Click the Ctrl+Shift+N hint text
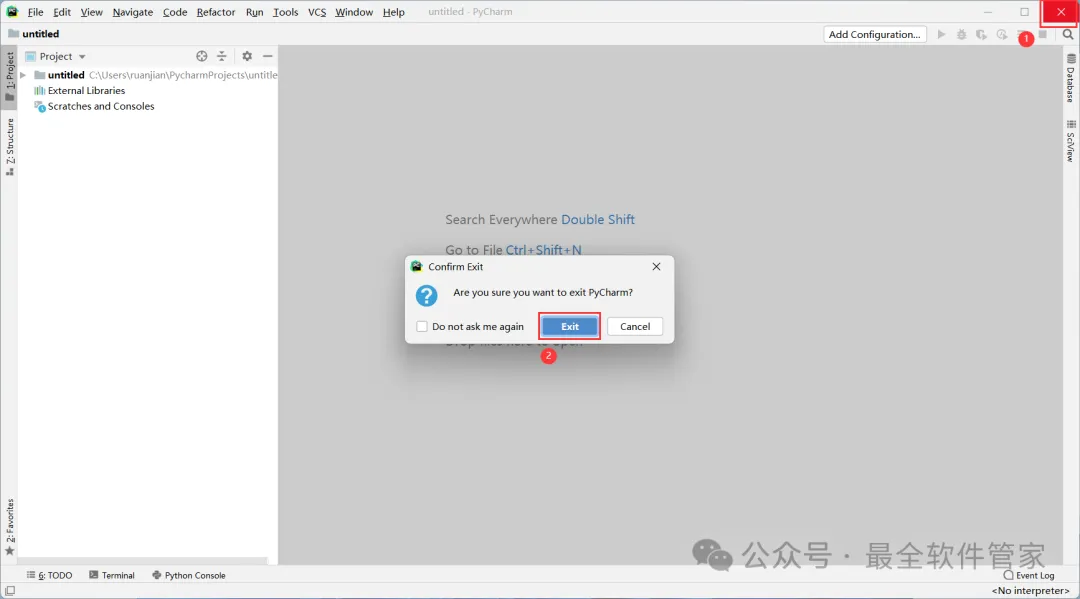1080x599 pixels. click(543, 250)
